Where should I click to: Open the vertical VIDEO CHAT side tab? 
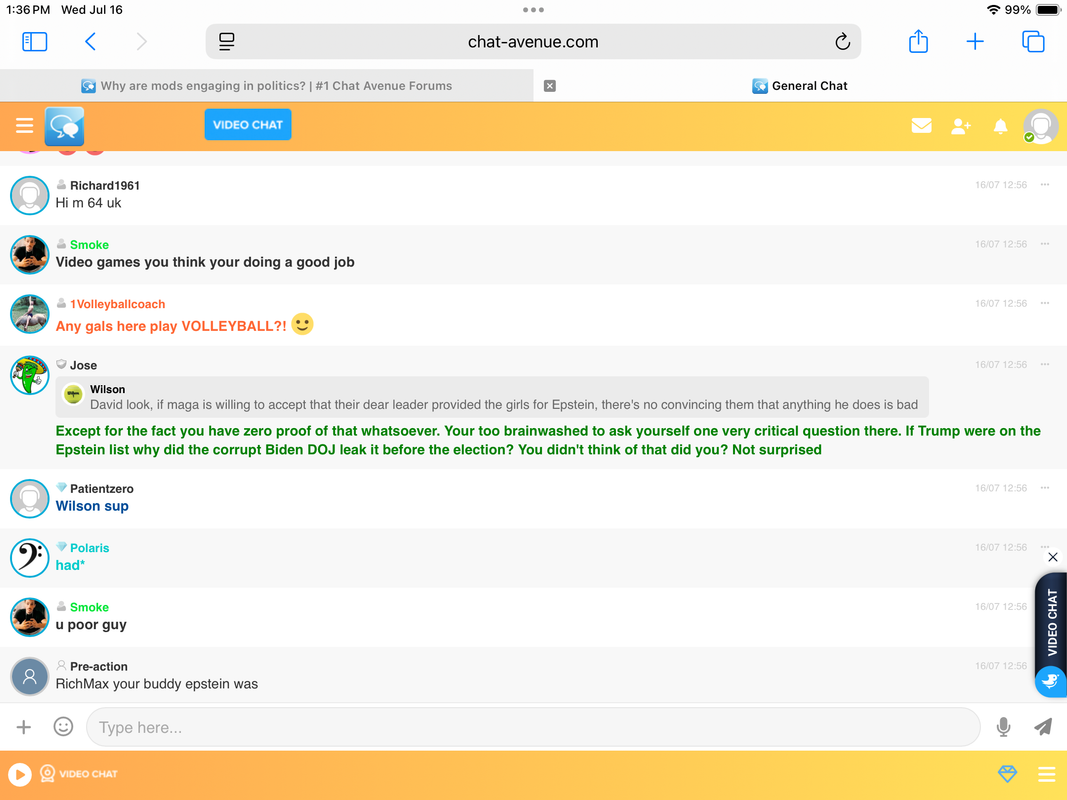(1052, 622)
